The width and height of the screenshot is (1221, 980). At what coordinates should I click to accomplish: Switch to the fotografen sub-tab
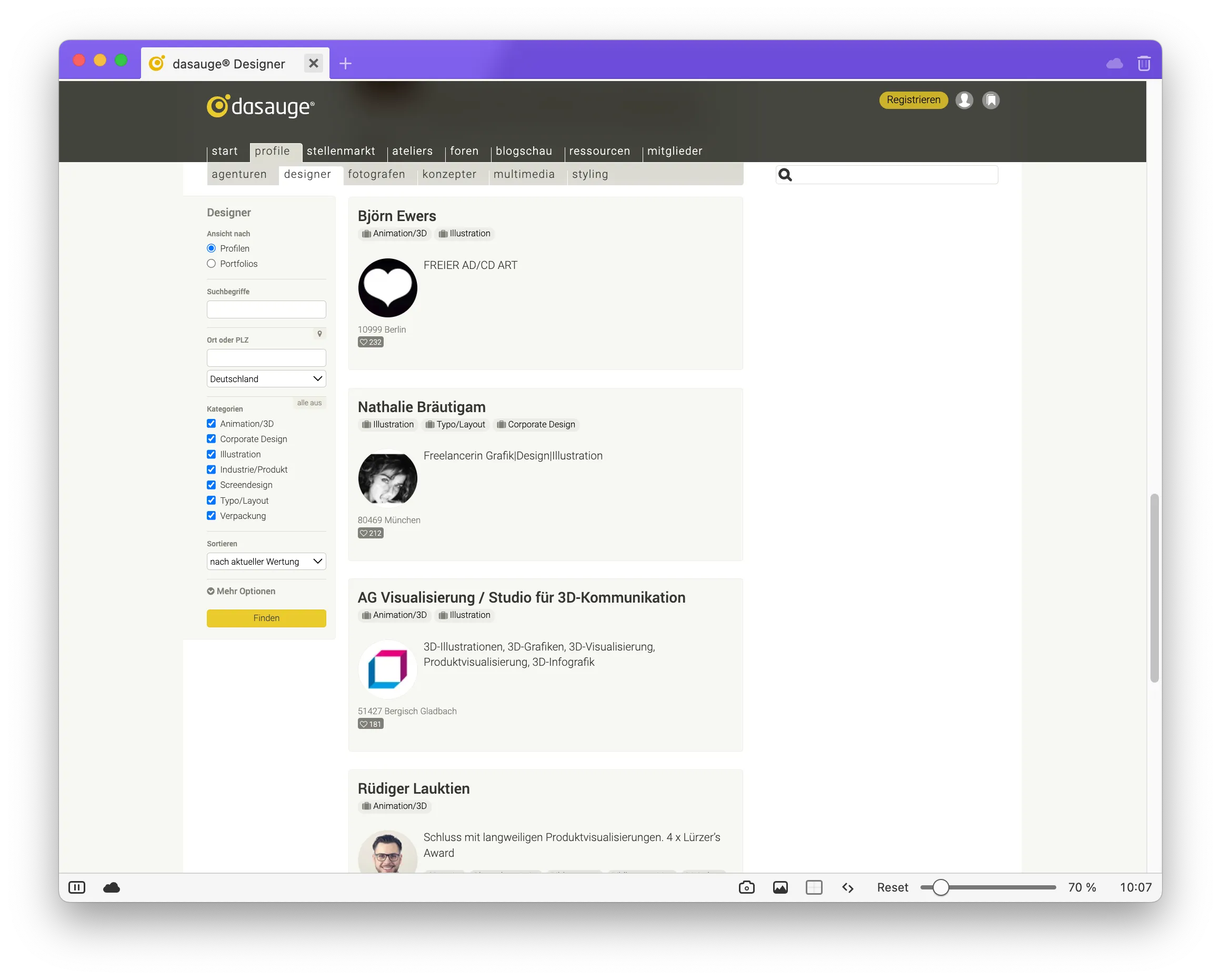point(376,174)
